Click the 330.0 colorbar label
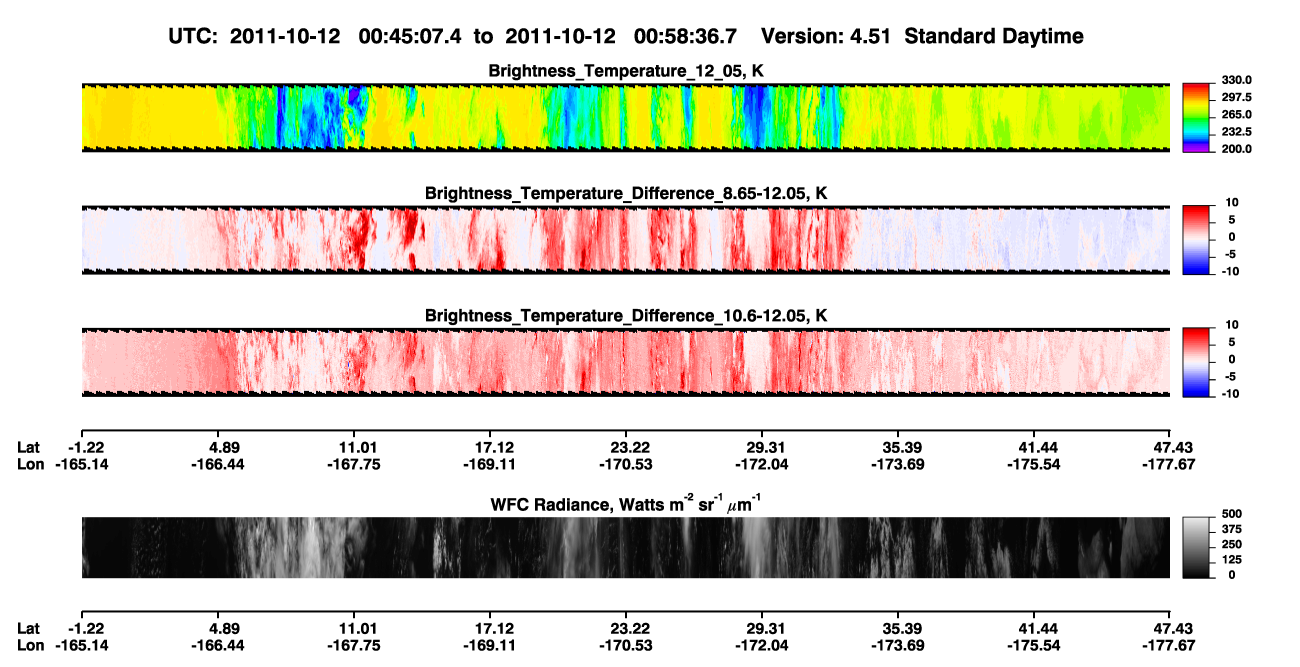The width and height of the screenshot is (1300, 667). (x=1237, y=81)
